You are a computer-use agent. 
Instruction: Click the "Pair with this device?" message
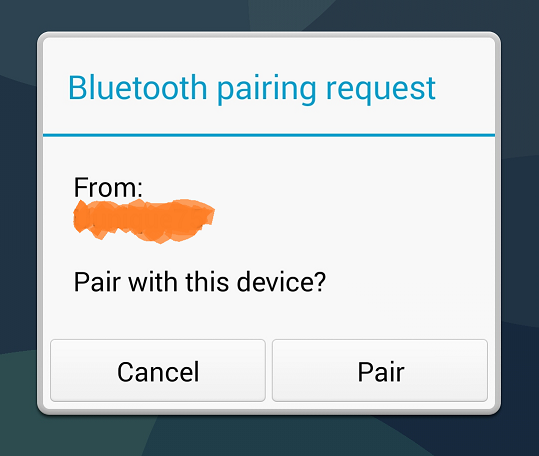(x=200, y=282)
